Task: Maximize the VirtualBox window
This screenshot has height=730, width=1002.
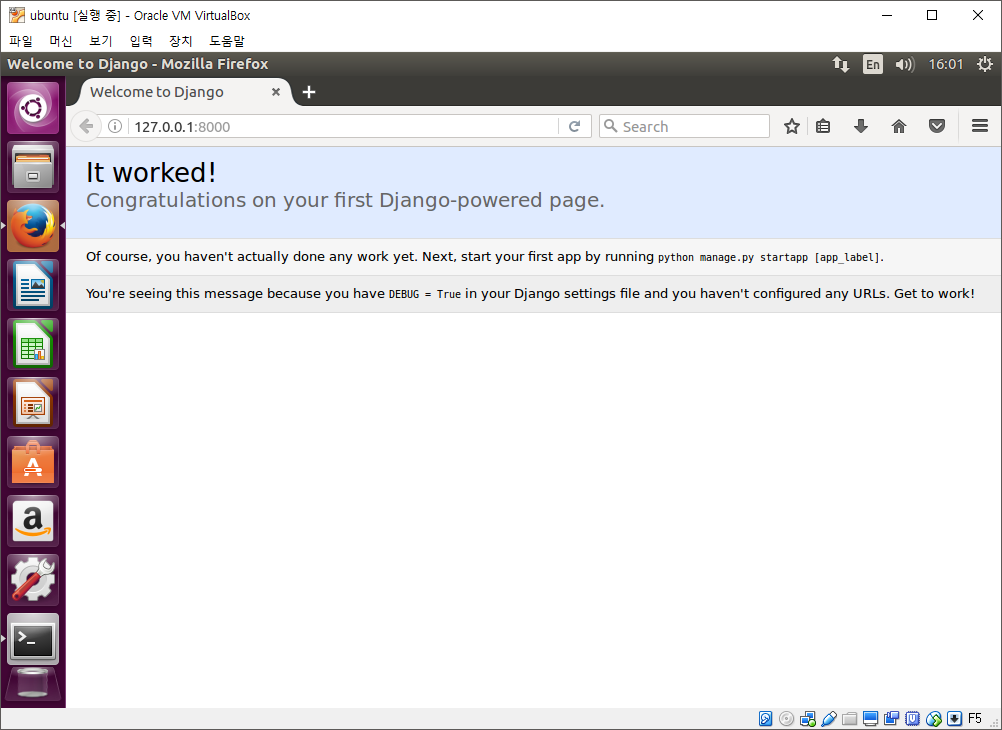Action: (x=932, y=15)
